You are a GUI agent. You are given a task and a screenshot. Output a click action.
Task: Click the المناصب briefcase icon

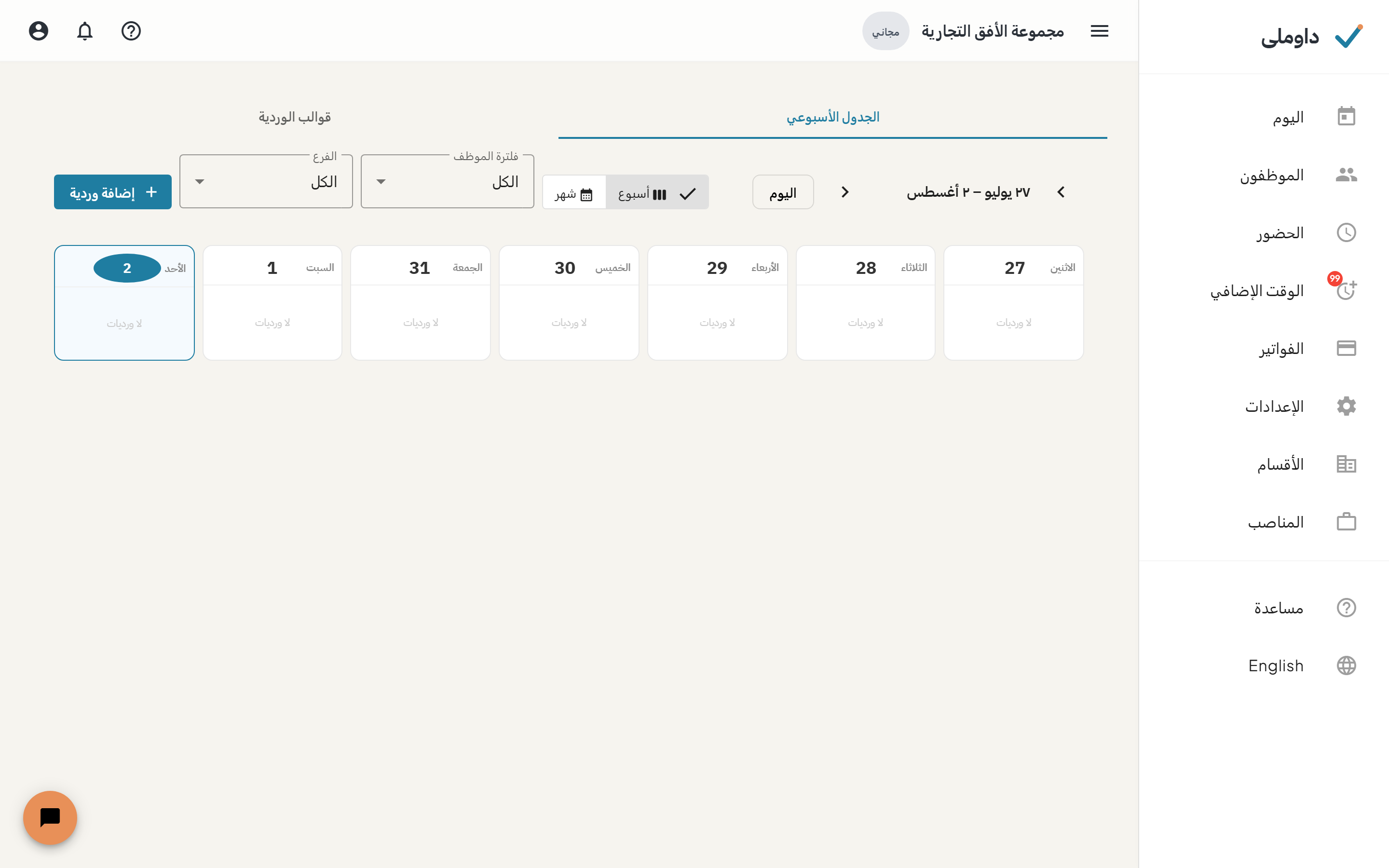(x=1346, y=522)
